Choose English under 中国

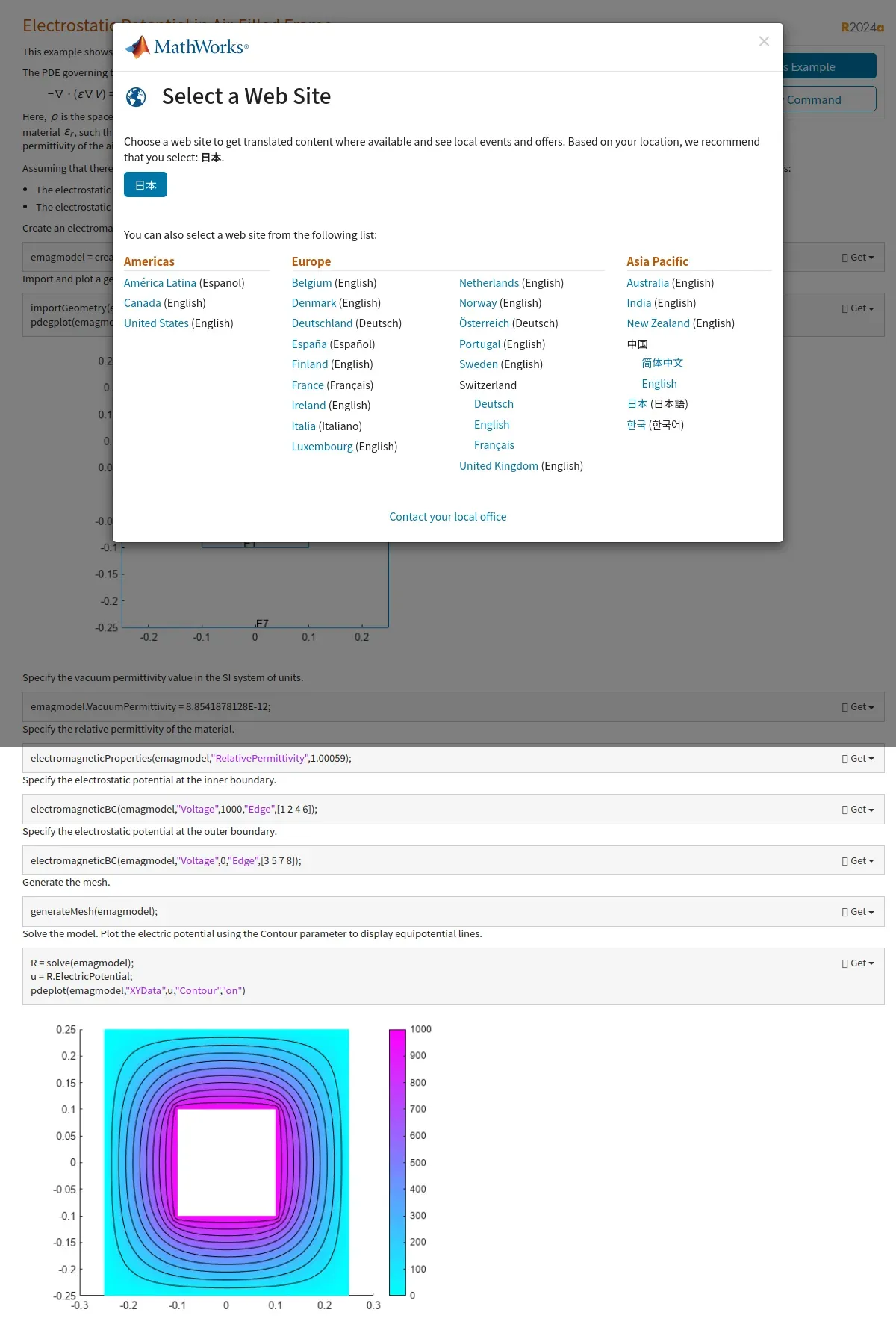click(659, 384)
